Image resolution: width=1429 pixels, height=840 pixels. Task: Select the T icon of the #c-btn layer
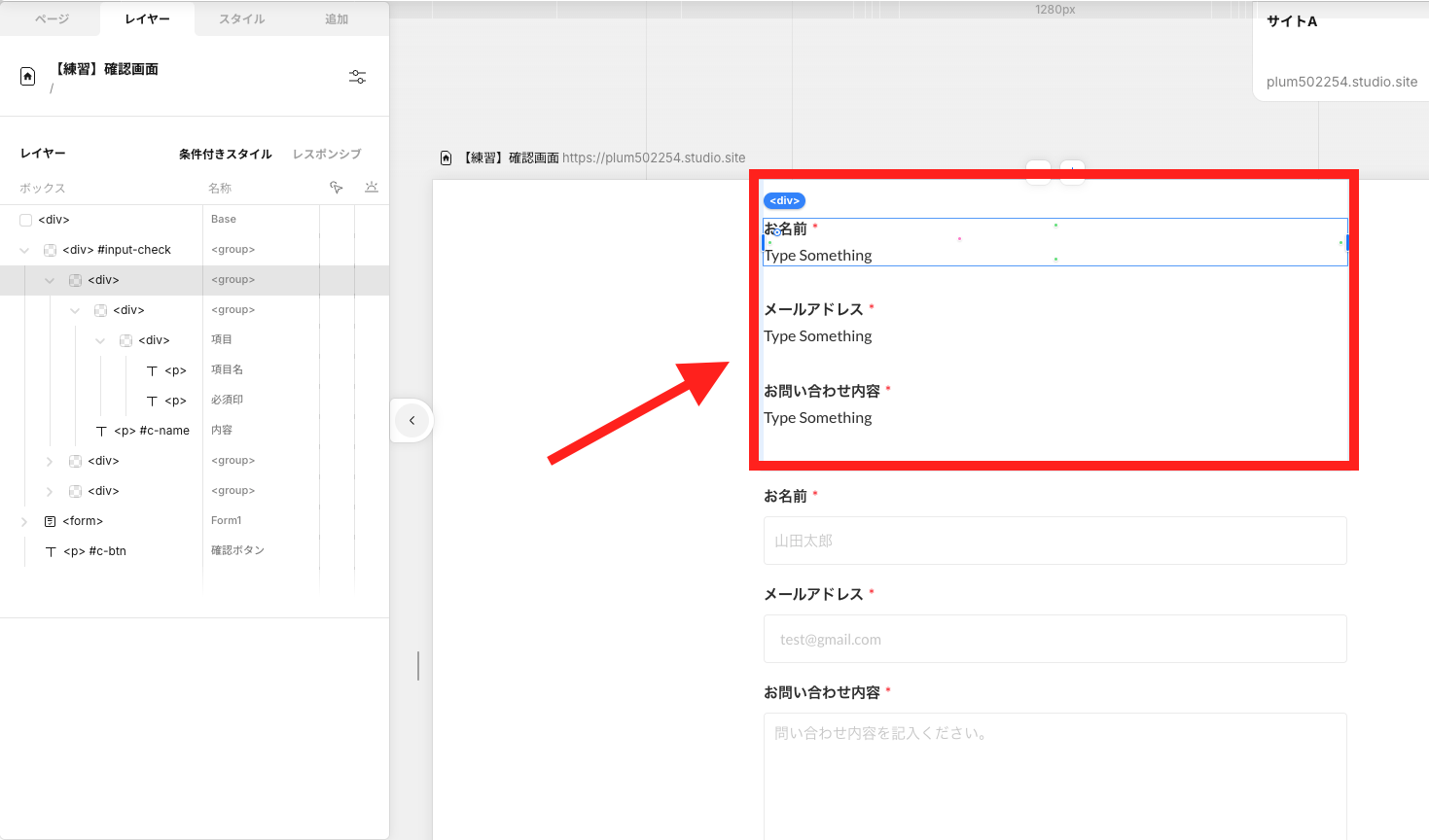52,550
